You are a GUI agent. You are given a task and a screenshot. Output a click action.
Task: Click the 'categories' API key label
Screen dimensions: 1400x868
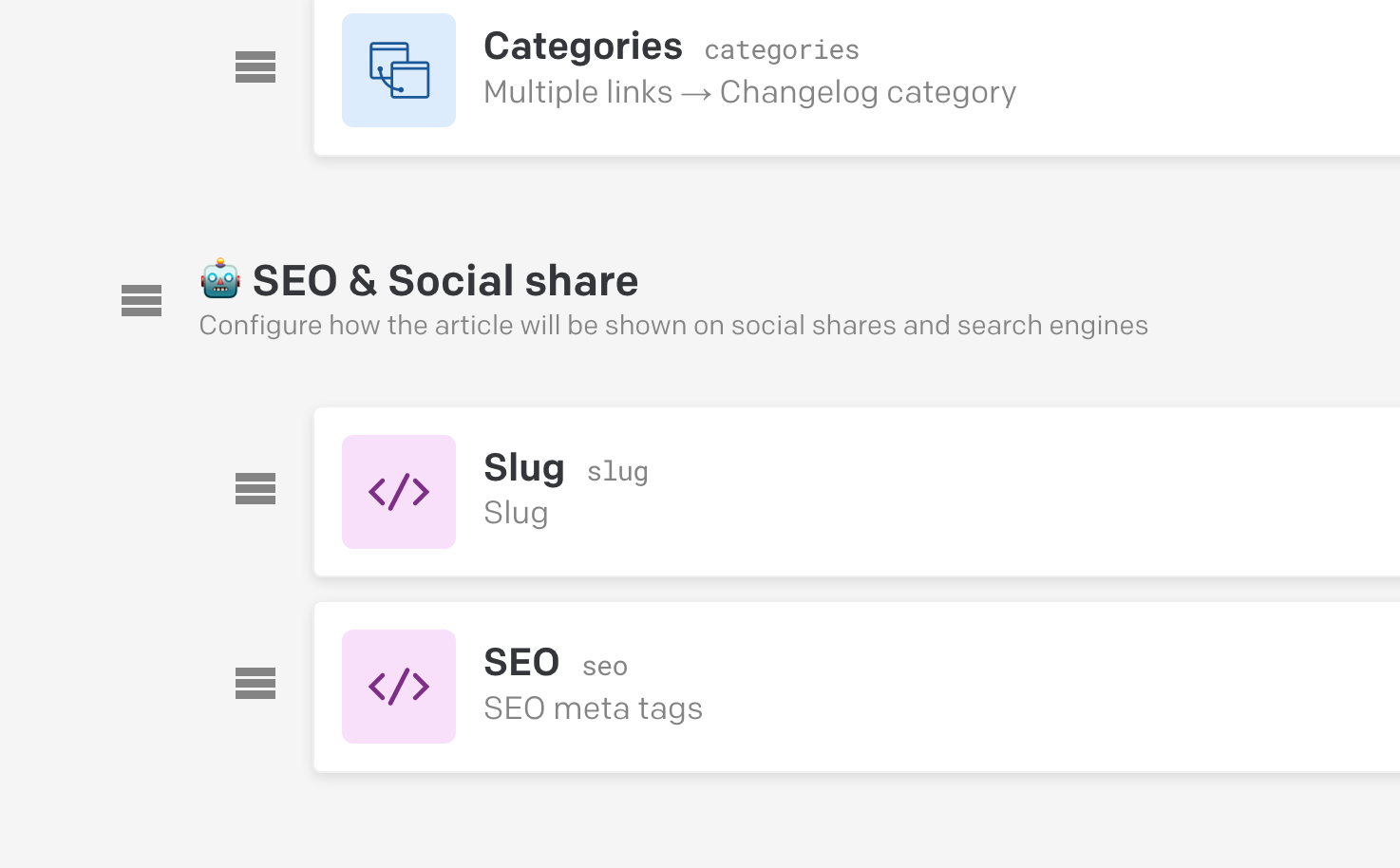(x=782, y=50)
